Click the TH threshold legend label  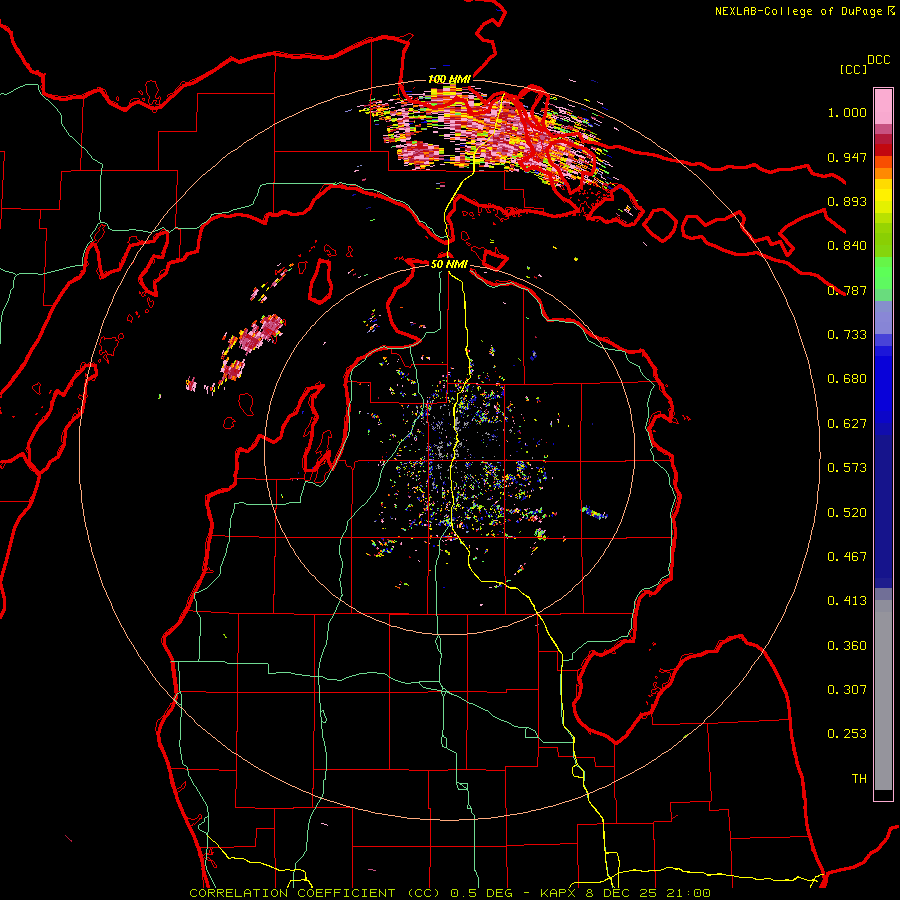(859, 779)
